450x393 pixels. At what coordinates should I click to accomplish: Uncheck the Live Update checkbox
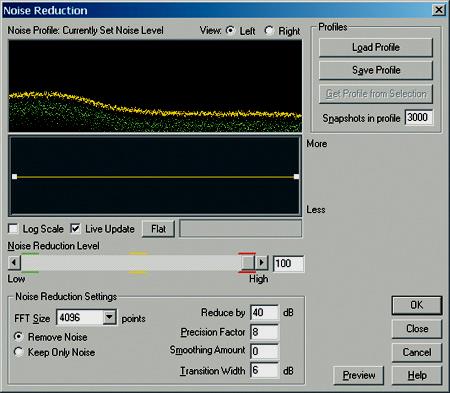(x=75, y=229)
